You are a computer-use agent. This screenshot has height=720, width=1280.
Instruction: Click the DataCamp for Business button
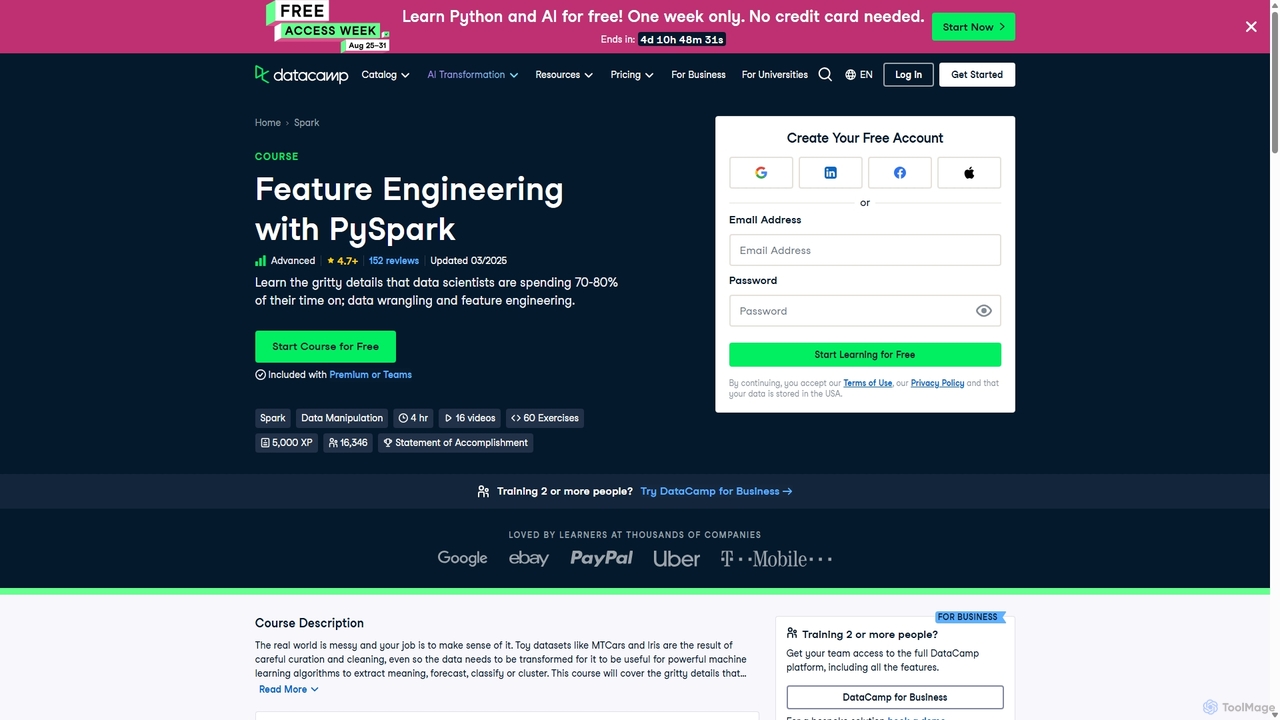895,697
